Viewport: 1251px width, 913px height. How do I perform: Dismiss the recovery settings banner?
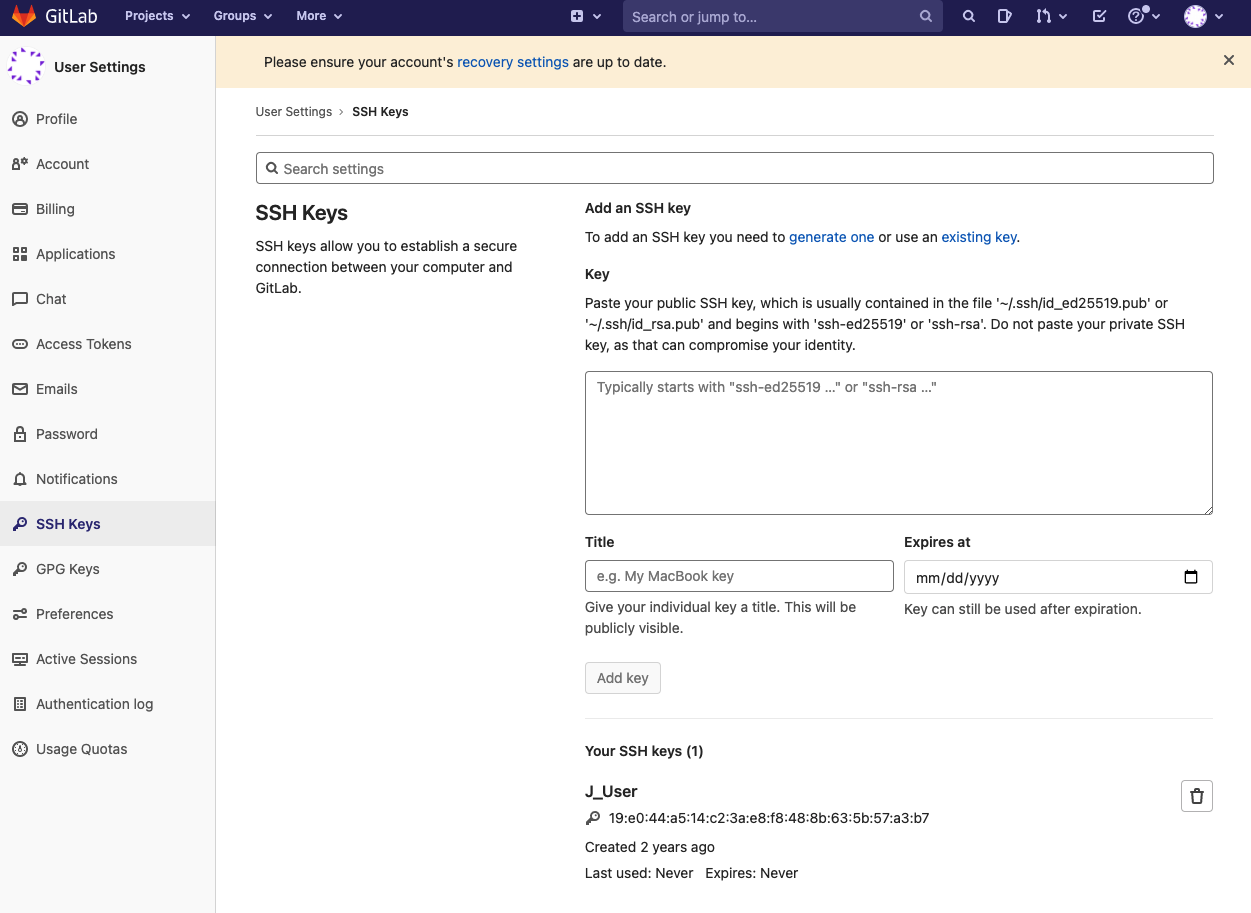click(1228, 61)
